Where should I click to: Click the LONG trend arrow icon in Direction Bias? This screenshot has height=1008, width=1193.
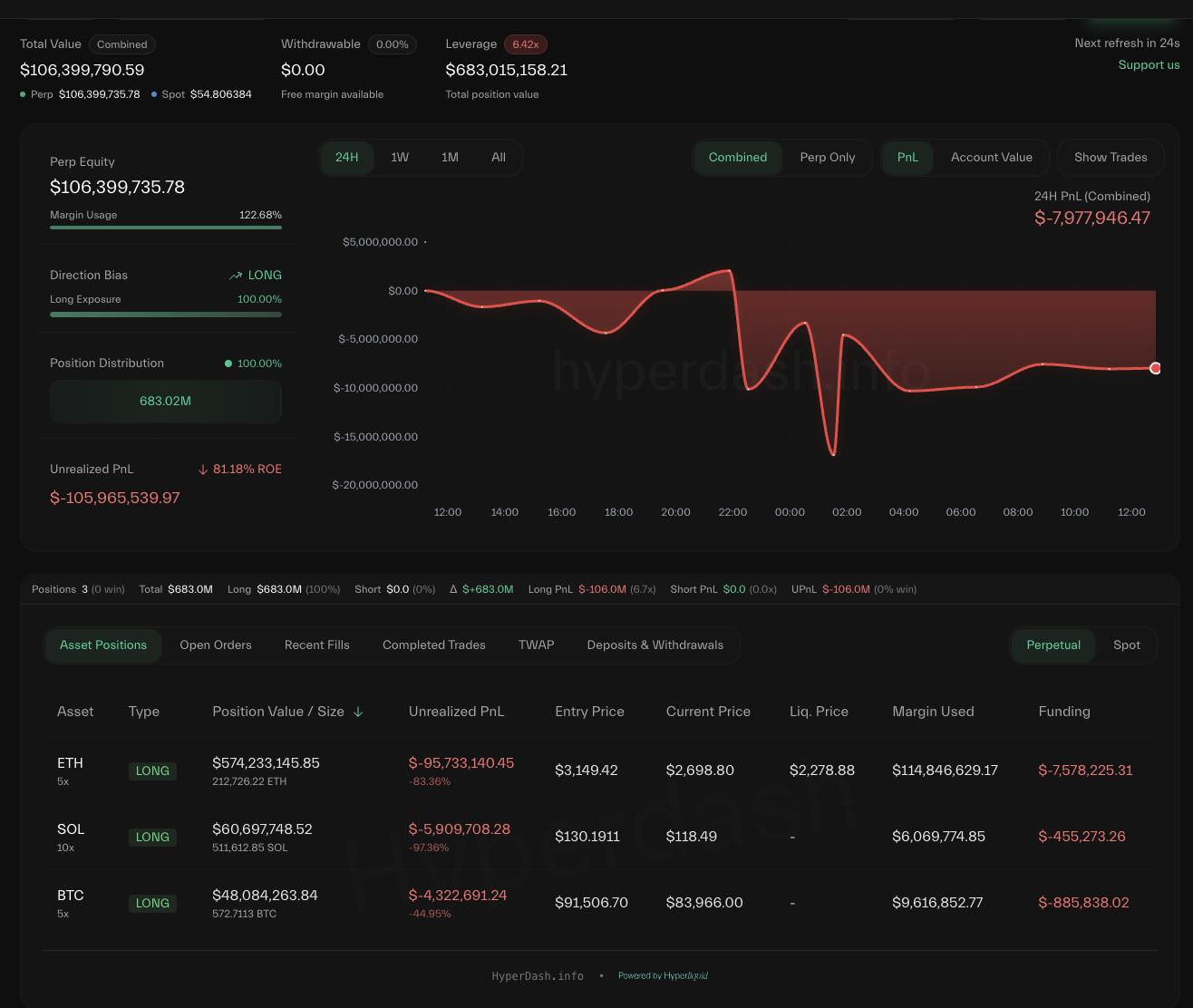[x=236, y=276]
